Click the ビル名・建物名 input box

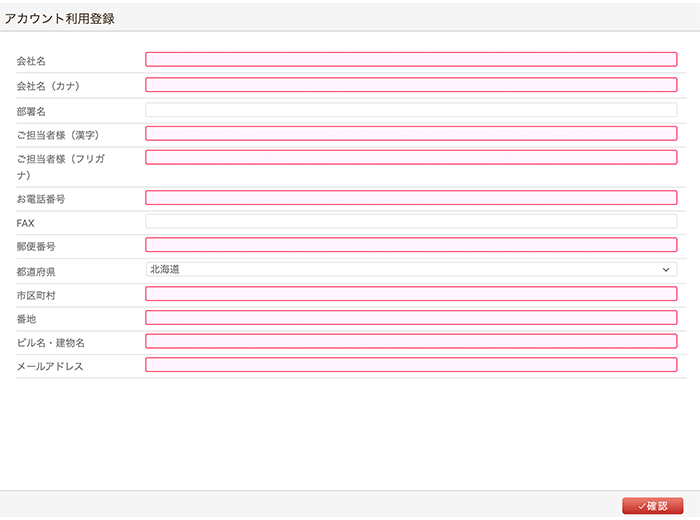point(411,342)
